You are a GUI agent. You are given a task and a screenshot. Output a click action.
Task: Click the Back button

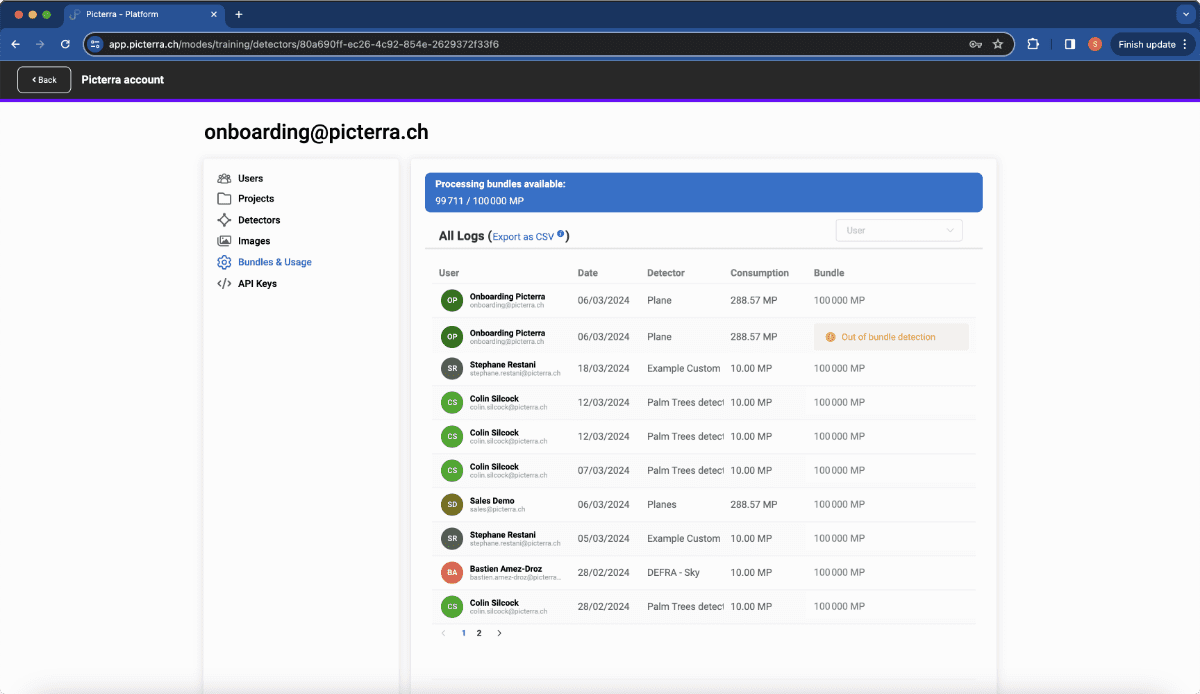pos(44,80)
